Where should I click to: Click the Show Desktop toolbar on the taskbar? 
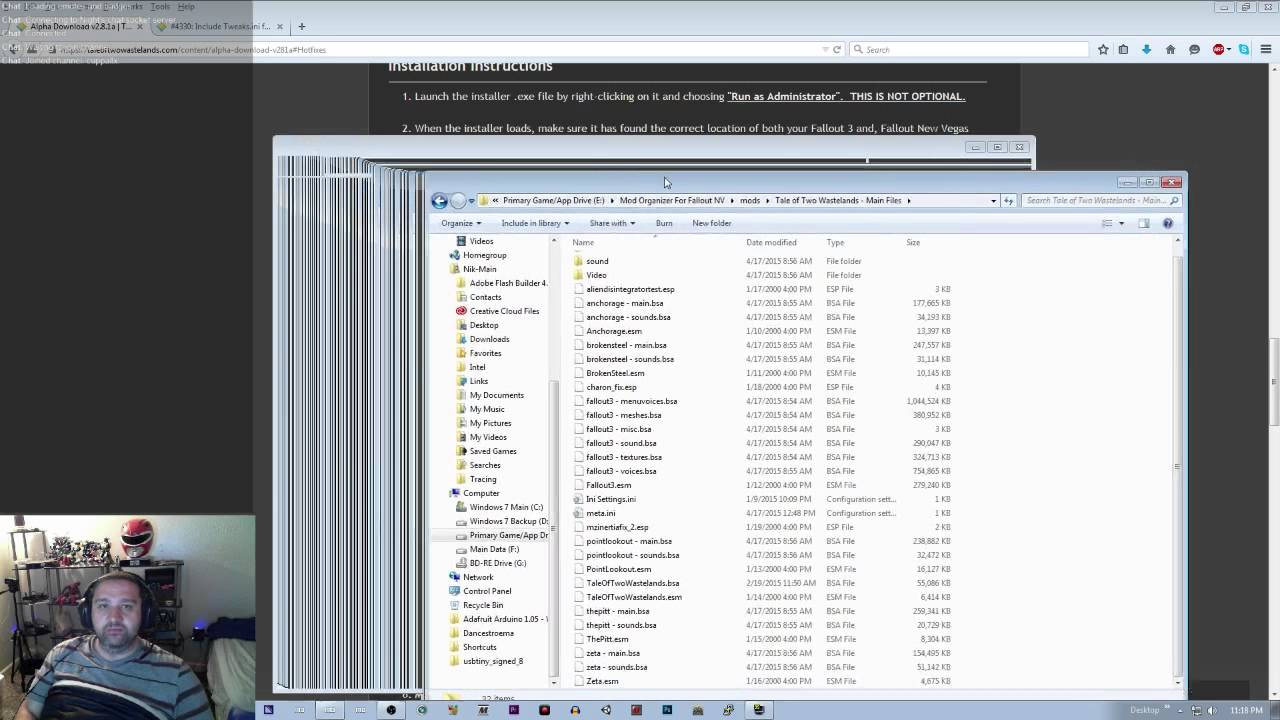(x=1144, y=710)
